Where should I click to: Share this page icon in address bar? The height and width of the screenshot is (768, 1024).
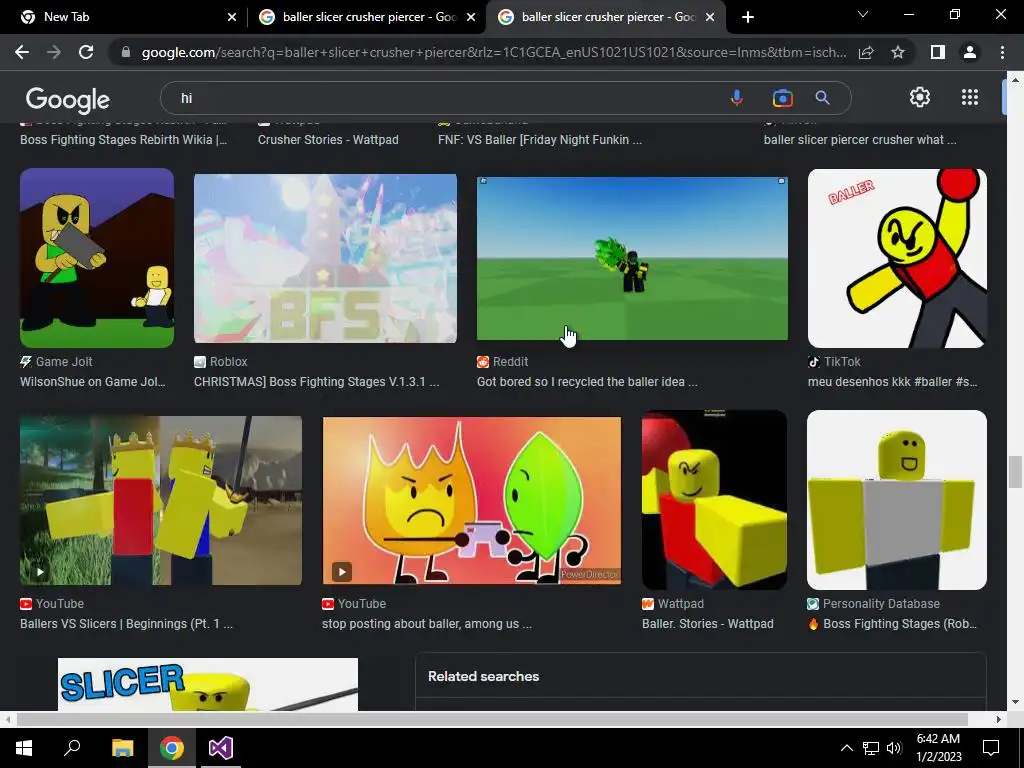point(866,52)
